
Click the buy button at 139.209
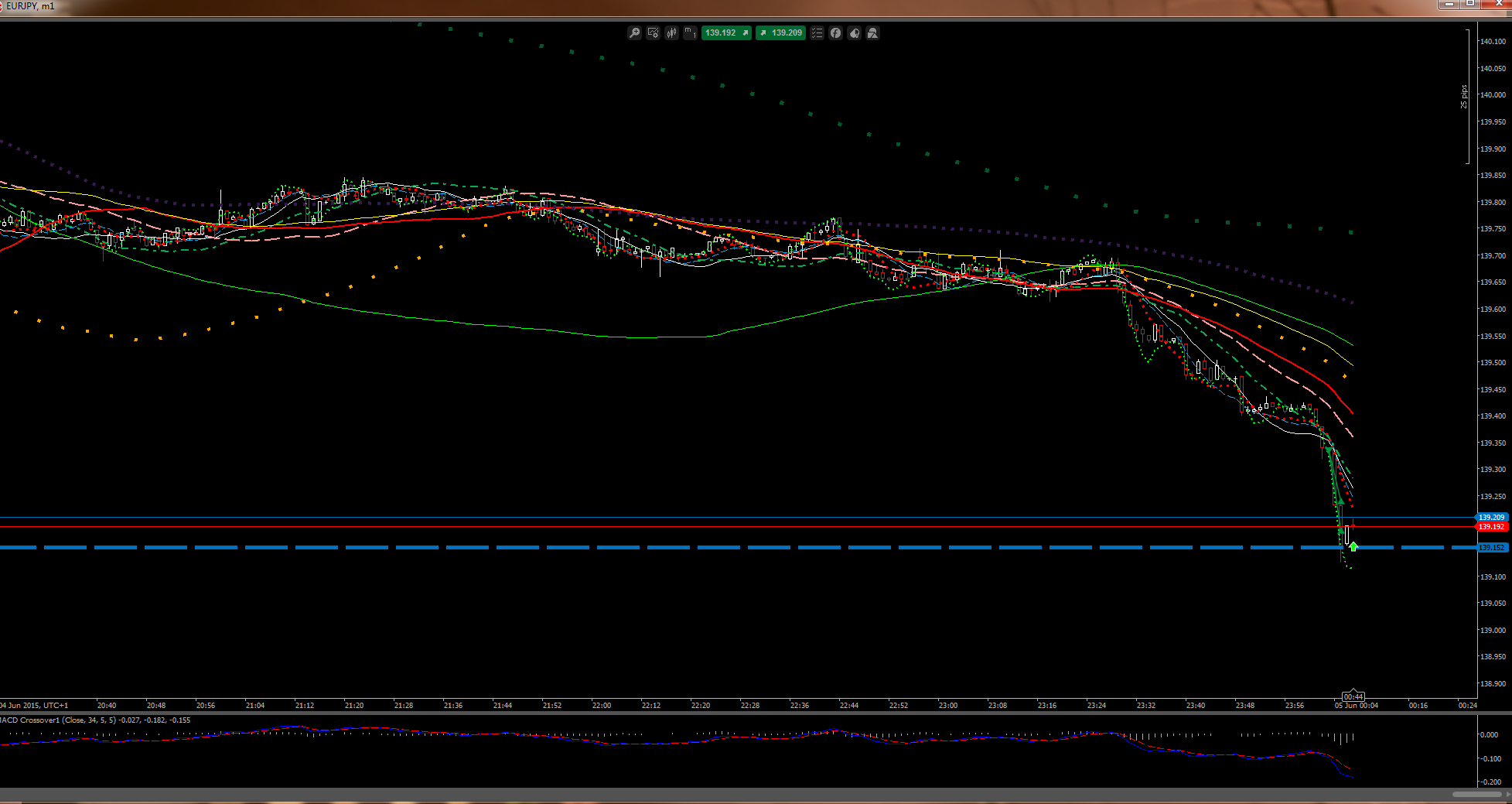click(780, 33)
